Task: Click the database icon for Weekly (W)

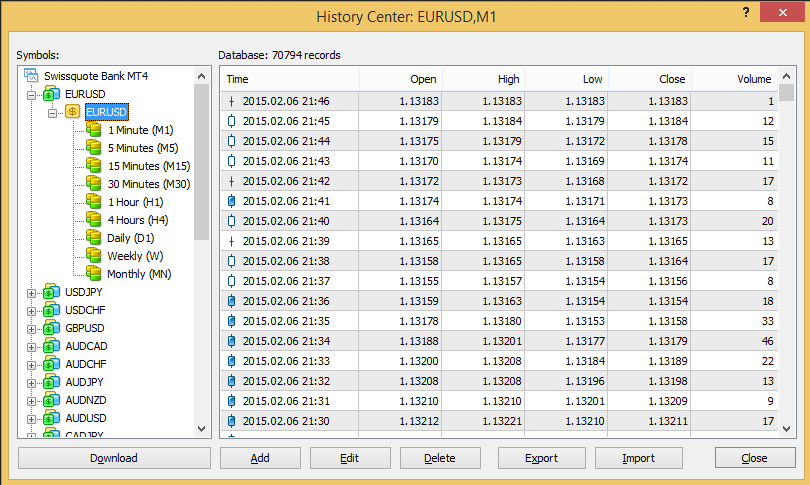Action: pos(94,256)
